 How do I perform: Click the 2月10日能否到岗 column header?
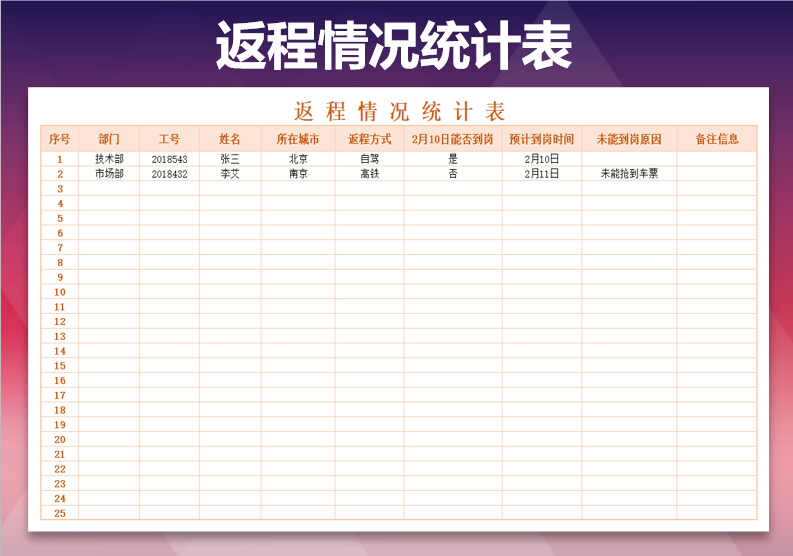(x=452, y=139)
